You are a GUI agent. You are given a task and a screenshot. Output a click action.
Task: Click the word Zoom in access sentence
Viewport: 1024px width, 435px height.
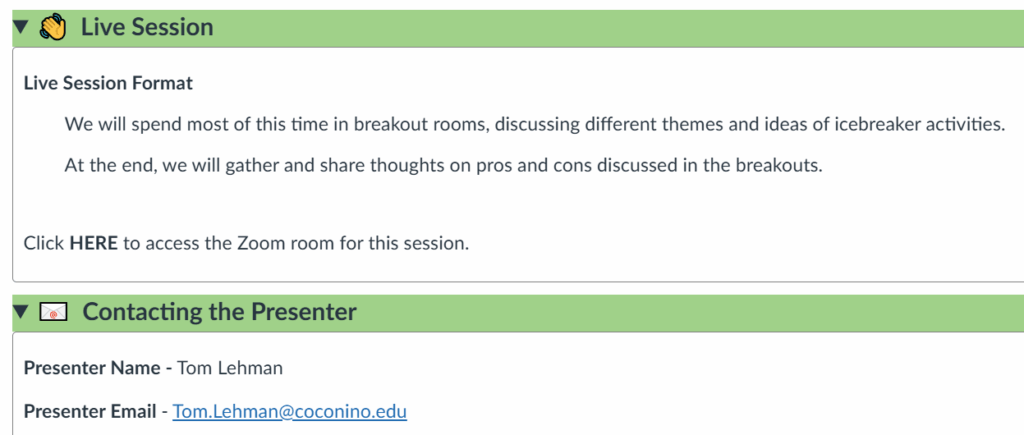[260, 244]
